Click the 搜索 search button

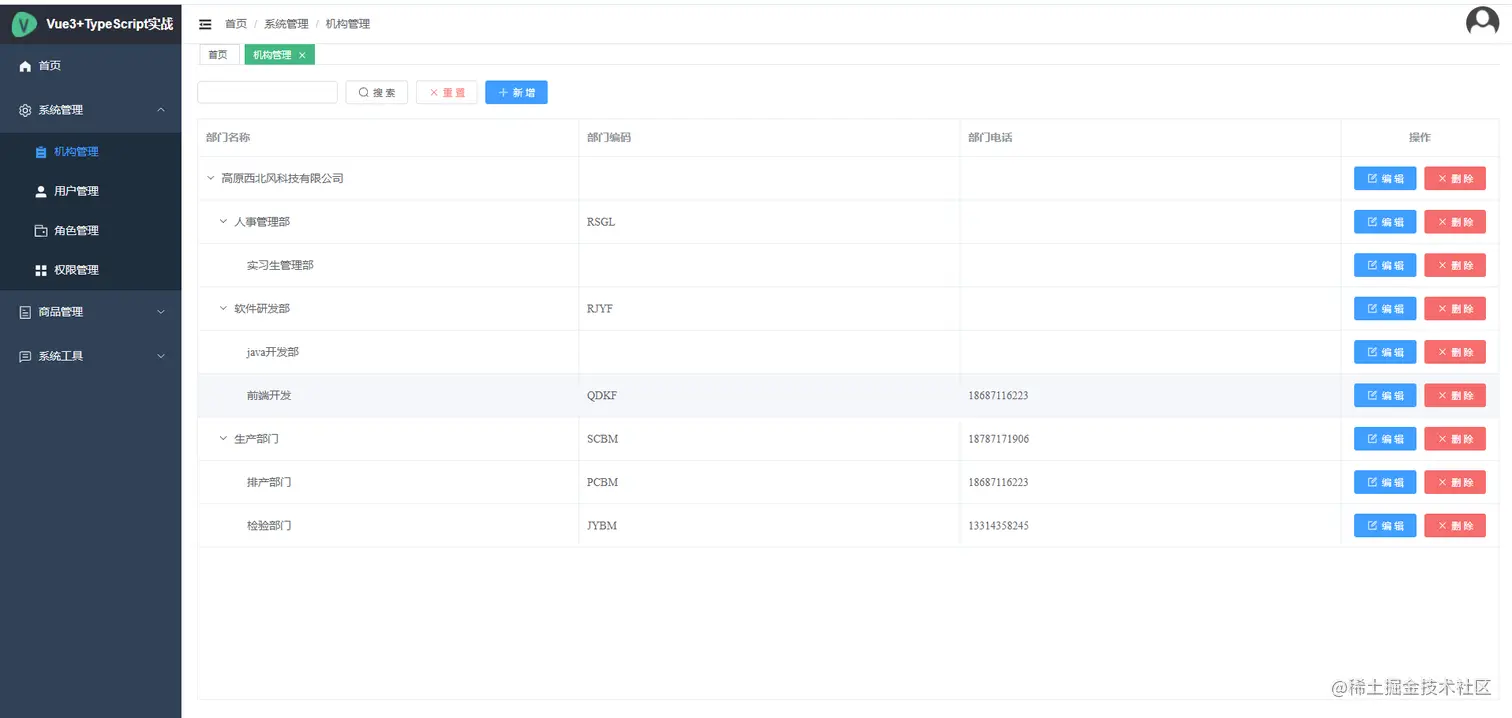coord(377,92)
